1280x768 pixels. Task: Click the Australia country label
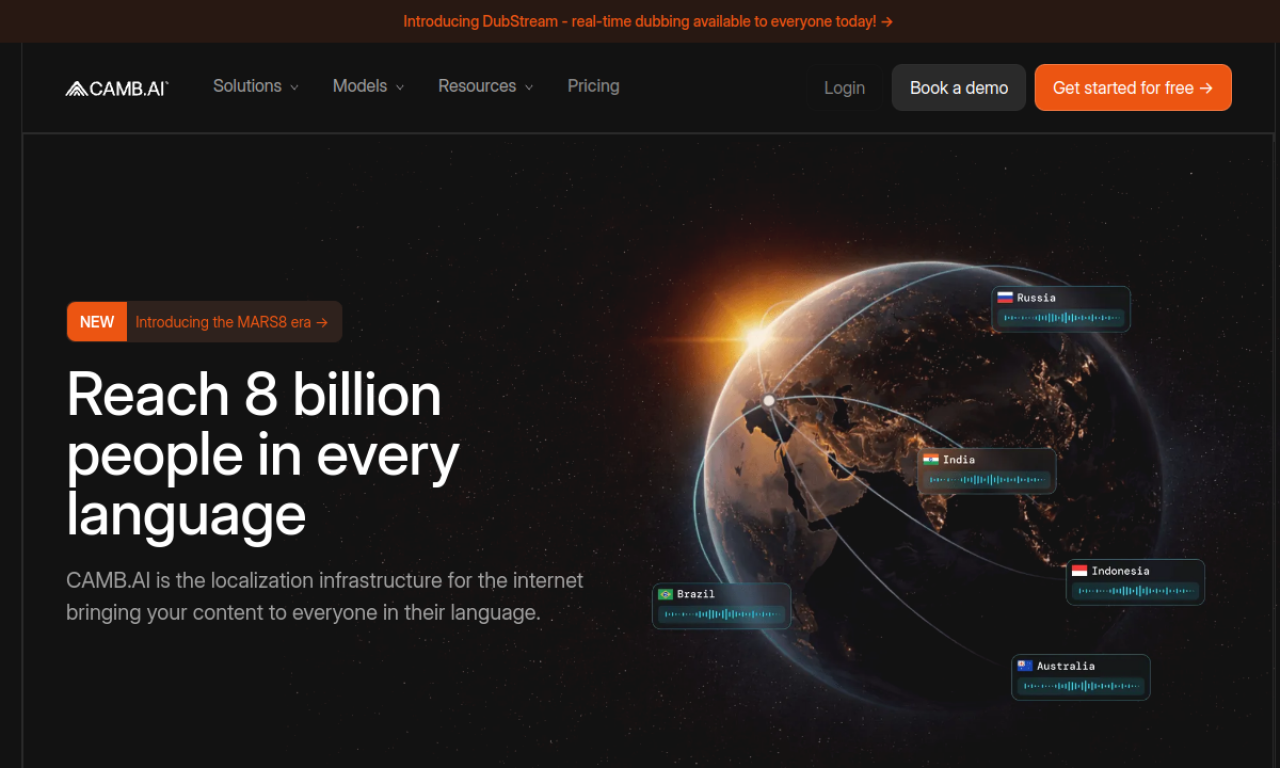[1066, 666]
